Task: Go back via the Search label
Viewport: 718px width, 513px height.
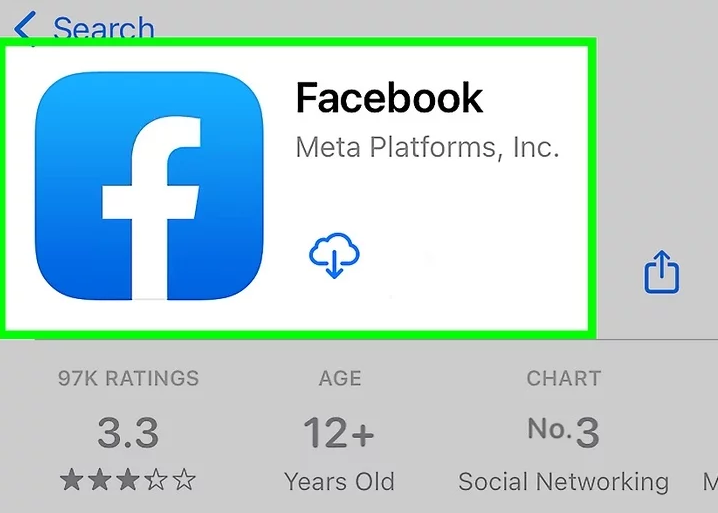Action: [104, 29]
